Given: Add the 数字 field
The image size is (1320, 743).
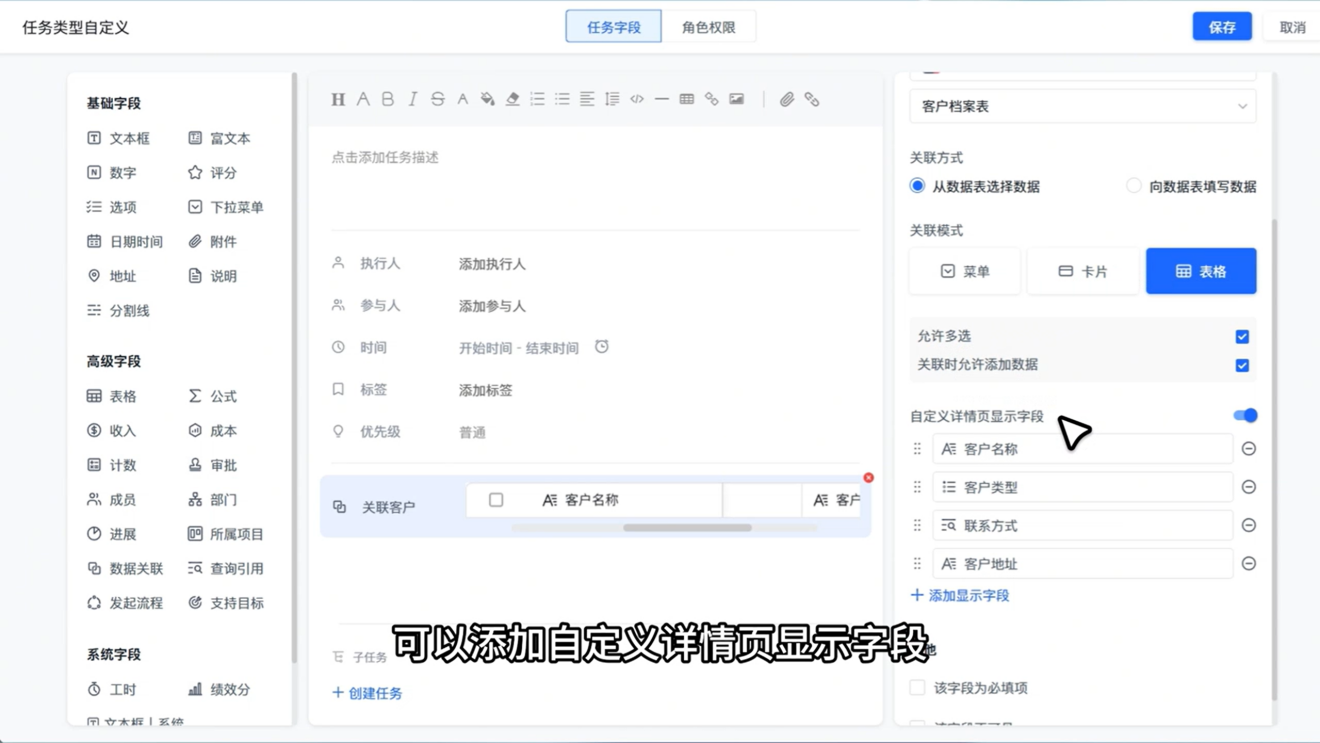Looking at the screenshot, I should [x=111, y=173].
